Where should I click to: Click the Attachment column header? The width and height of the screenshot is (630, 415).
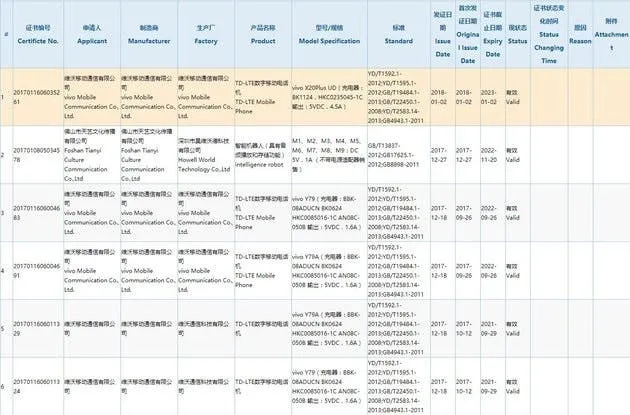click(x=612, y=35)
